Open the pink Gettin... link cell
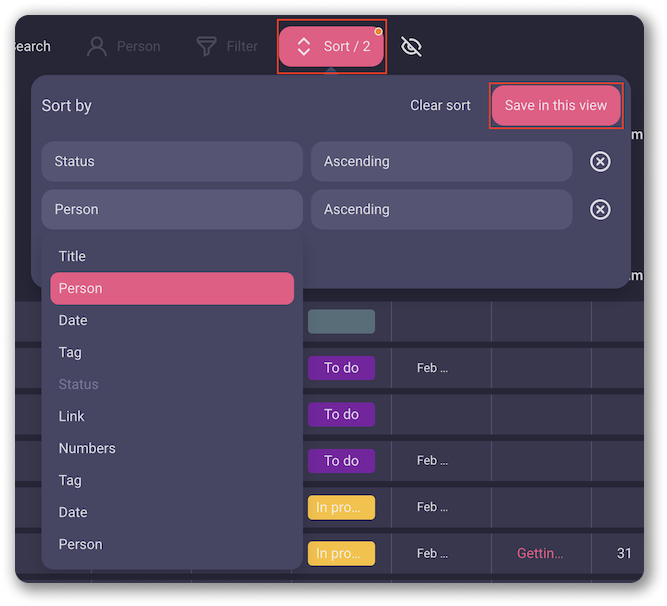 (540, 553)
